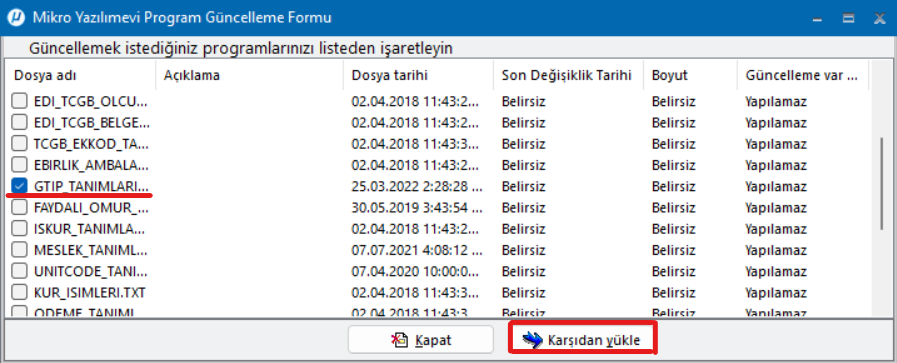This screenshot has height=363, width=897.
Task: Click the FAYDALI_OMUR file name
Action: point(91,208)
